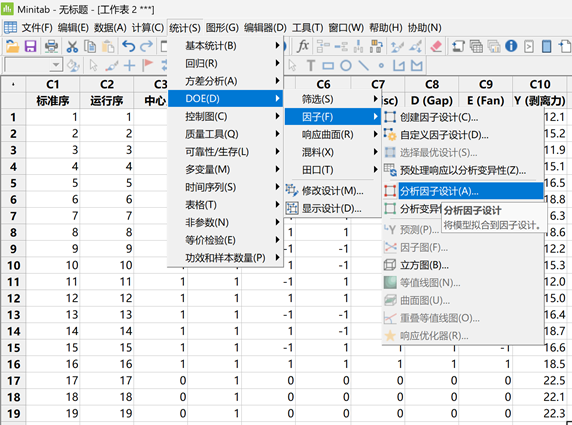Select the marker dot drawing tool
Viewport: 572px width, 425px height.
click(x=381, y=66)
